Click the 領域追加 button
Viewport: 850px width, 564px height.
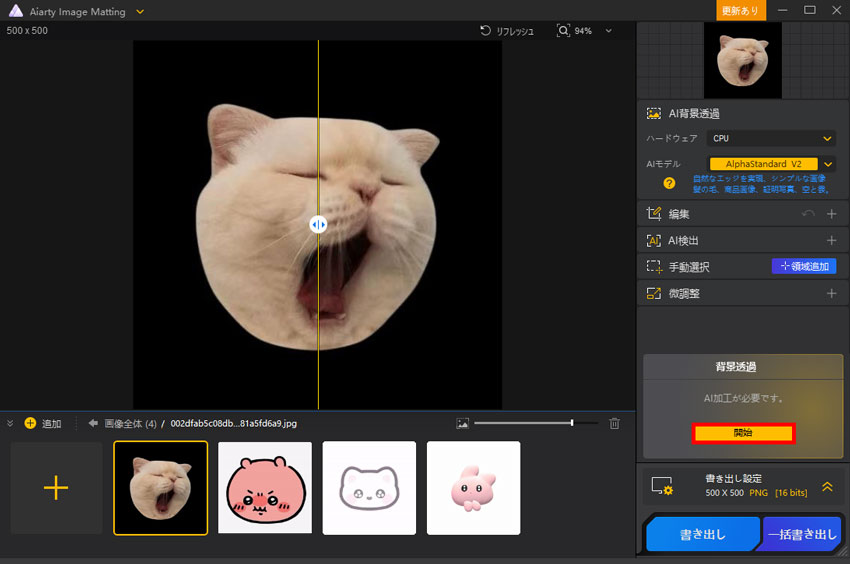point(804,266)
